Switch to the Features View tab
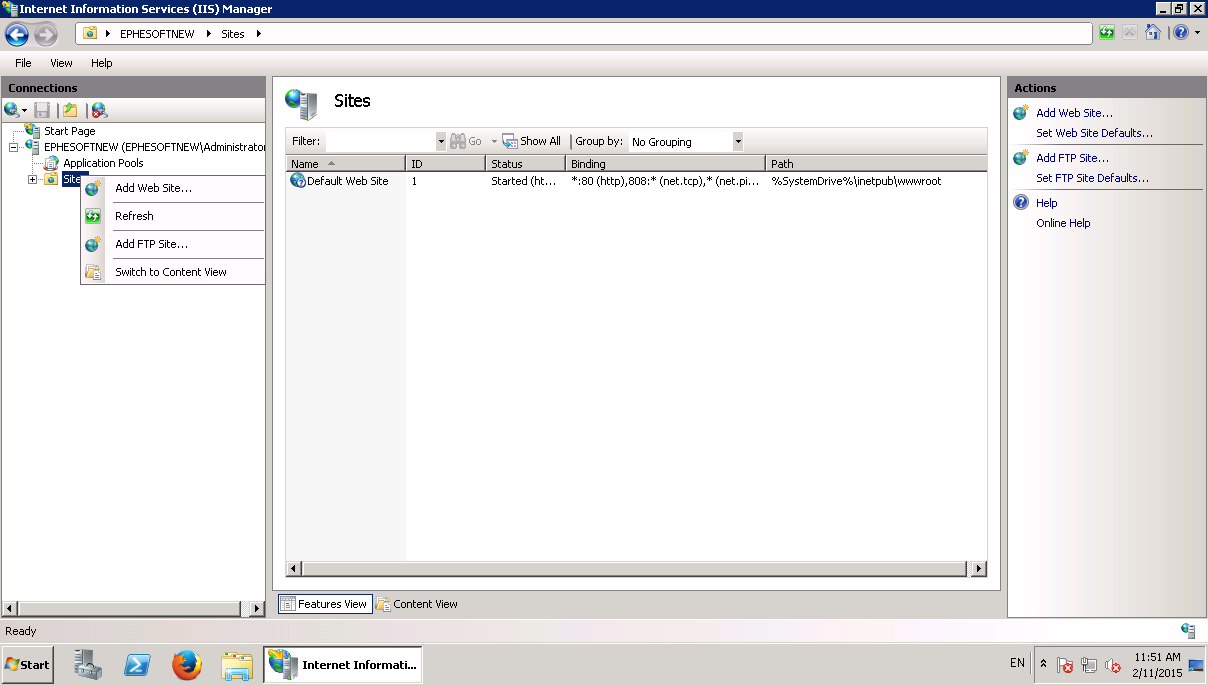 coord(324,604)
